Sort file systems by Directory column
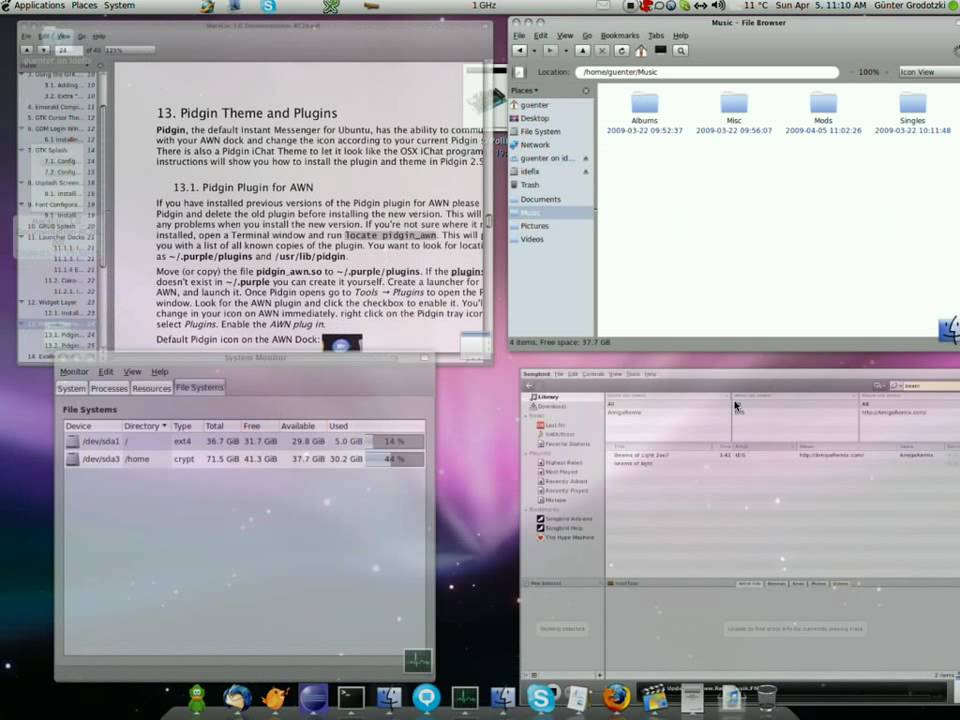The height and width of the screenshot is (720, 960). (x=145, y=426)
